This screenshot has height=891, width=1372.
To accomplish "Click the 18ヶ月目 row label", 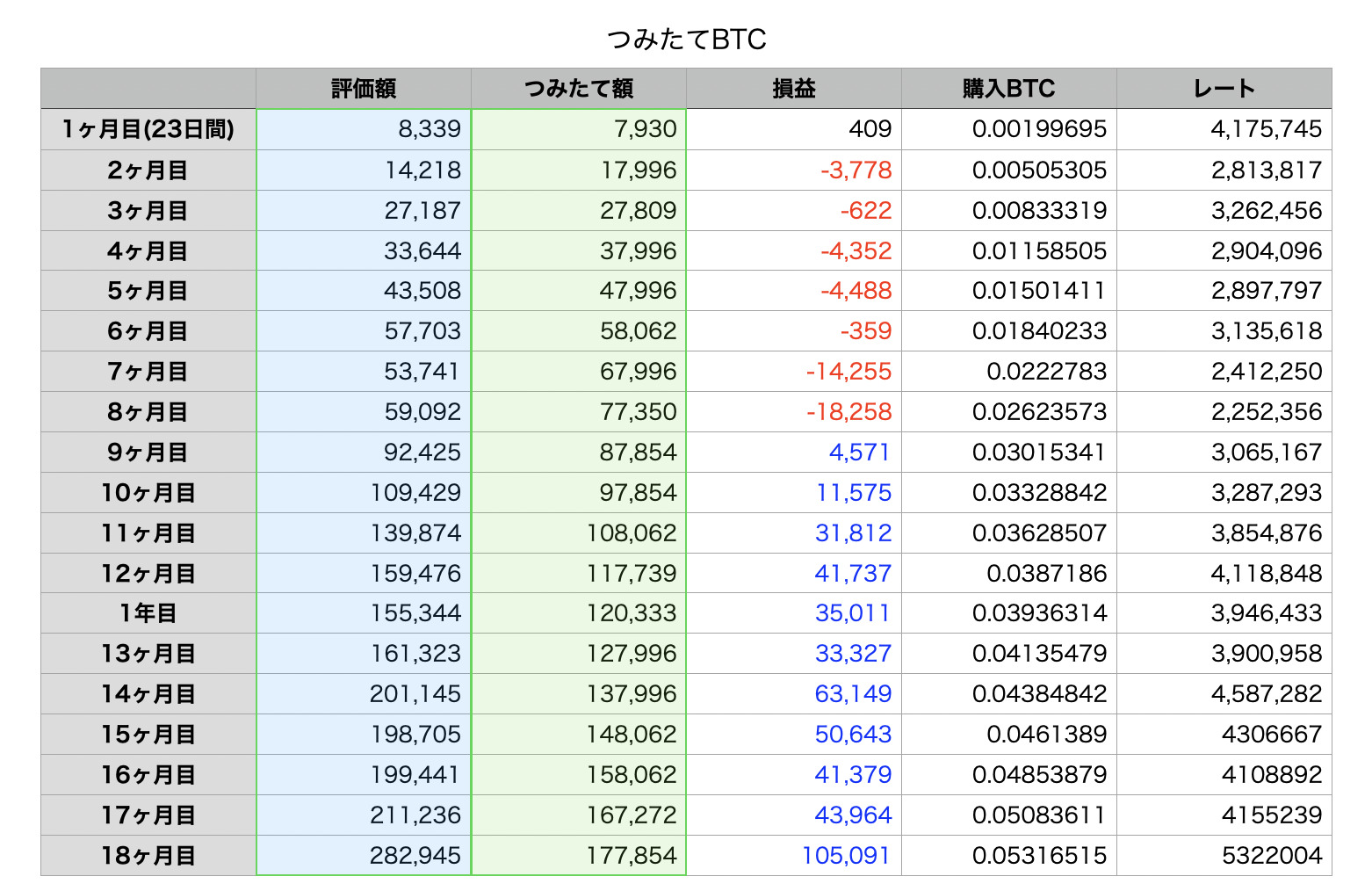I will click(148, 855).
